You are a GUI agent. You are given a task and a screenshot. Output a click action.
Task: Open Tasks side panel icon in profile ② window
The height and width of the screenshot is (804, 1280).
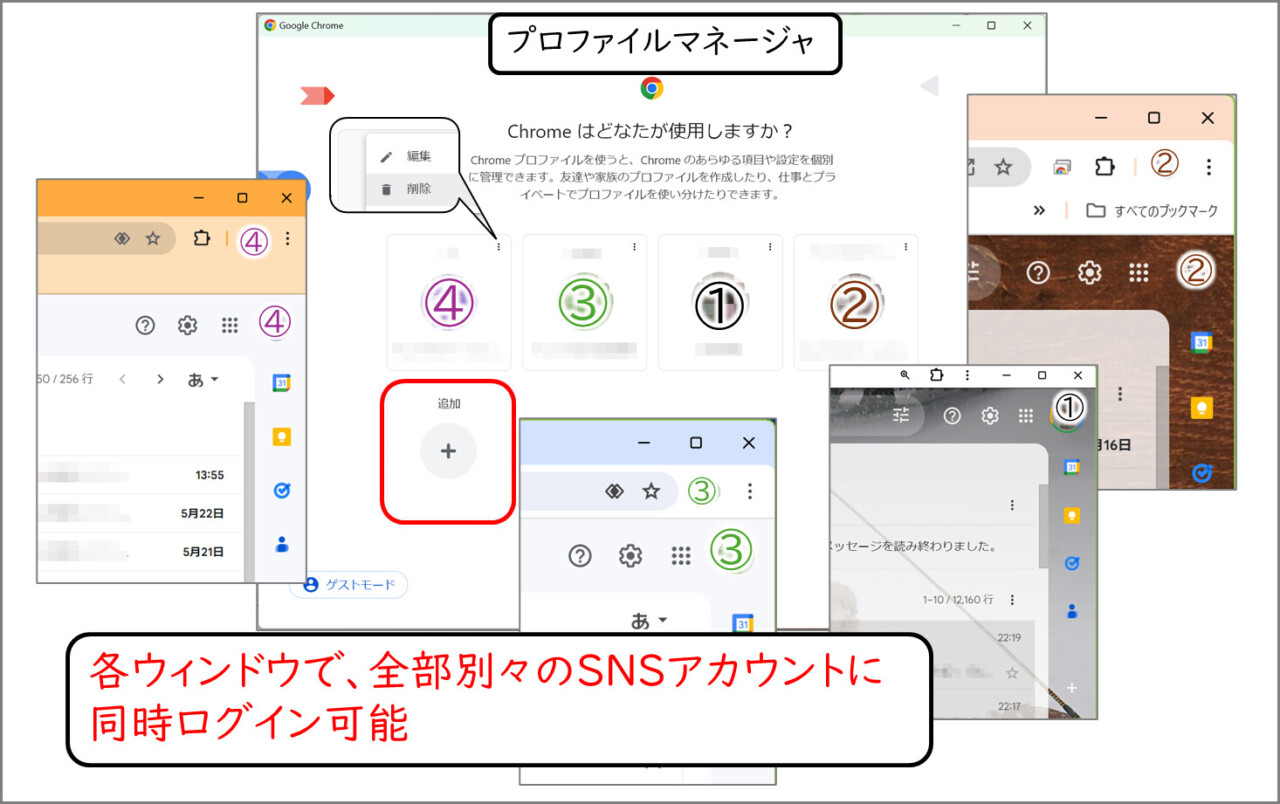[x=1201, y=472]
